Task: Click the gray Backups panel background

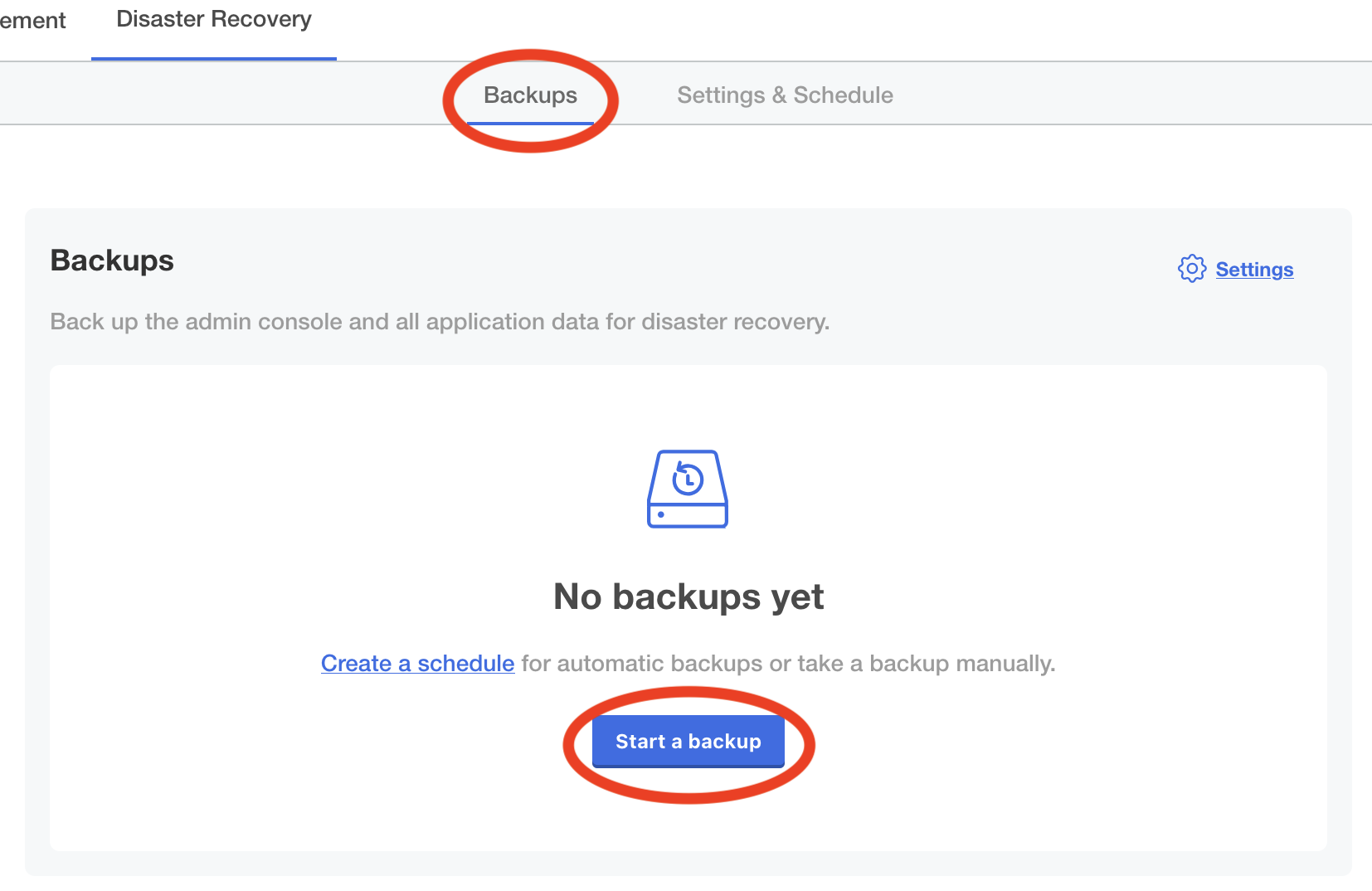Action: pyautogui.click(x=664, y=241)
